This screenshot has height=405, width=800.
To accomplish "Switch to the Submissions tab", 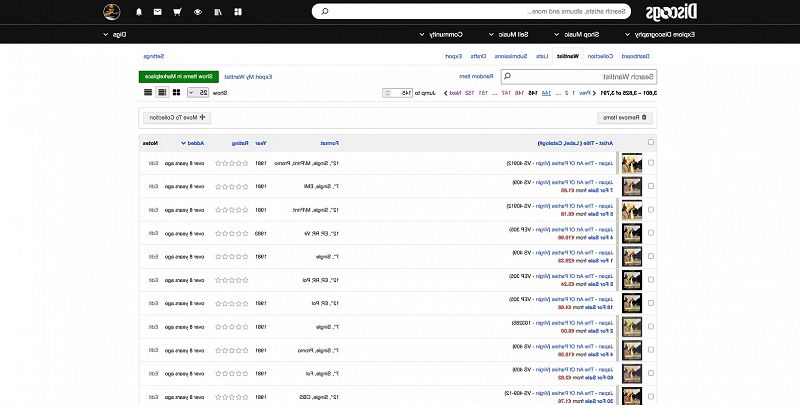I will 511,56.
